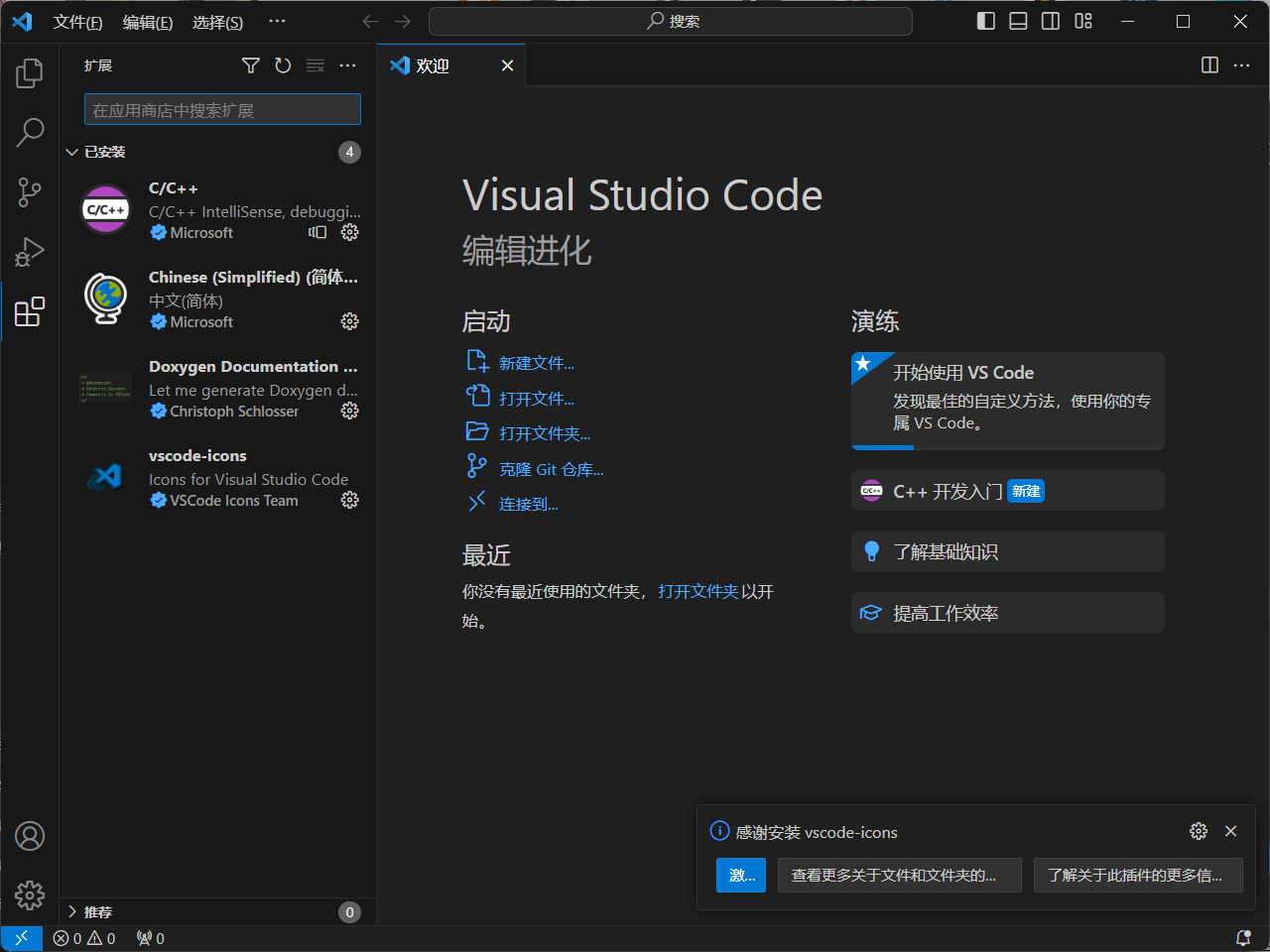Image resolution: width=1270 pixels, height=952 pixels.
Task: Open the 了解基础知识 walkthrough
Action: (1007, 551)
